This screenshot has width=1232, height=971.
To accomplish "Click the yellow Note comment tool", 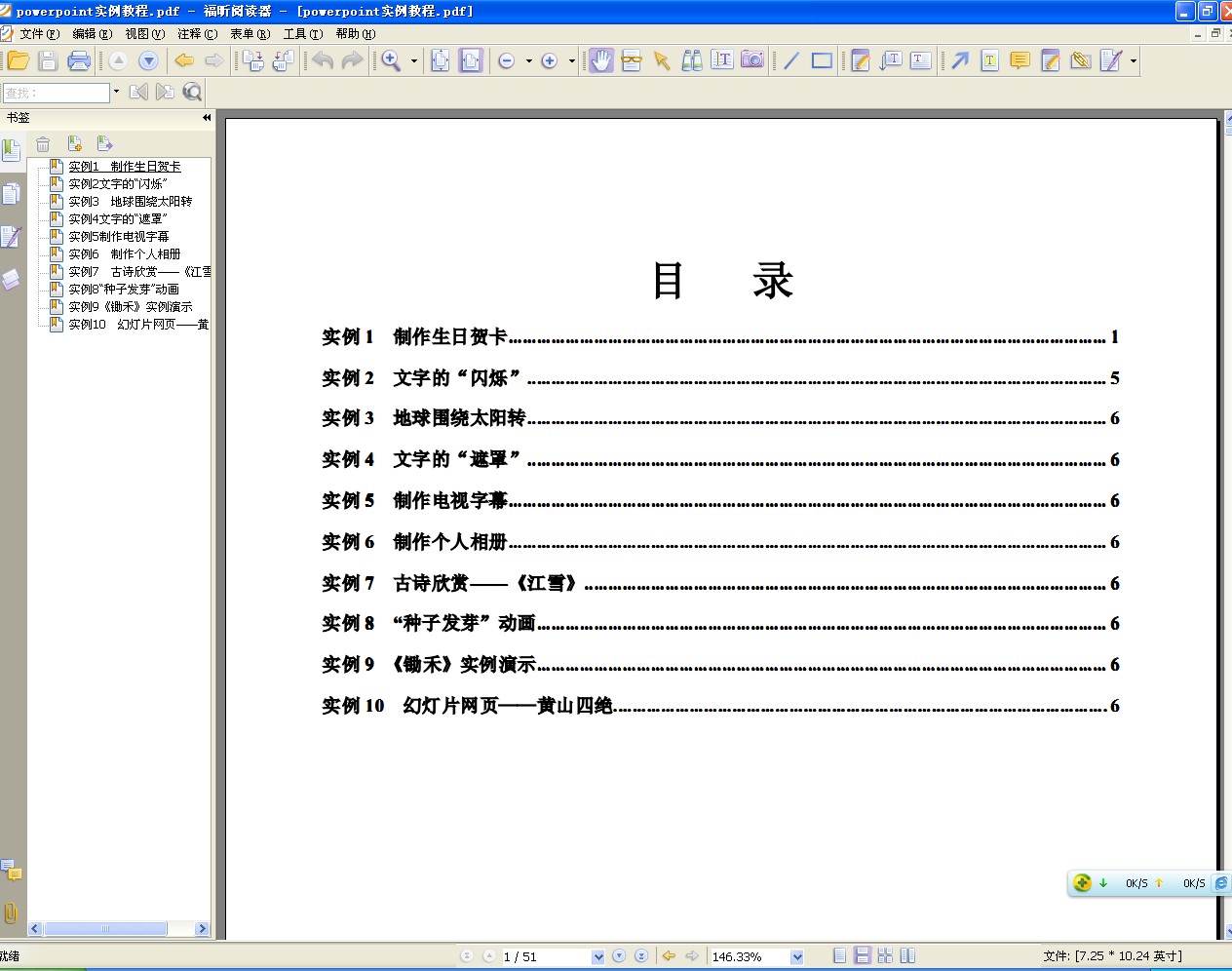I will point(1020,60).
